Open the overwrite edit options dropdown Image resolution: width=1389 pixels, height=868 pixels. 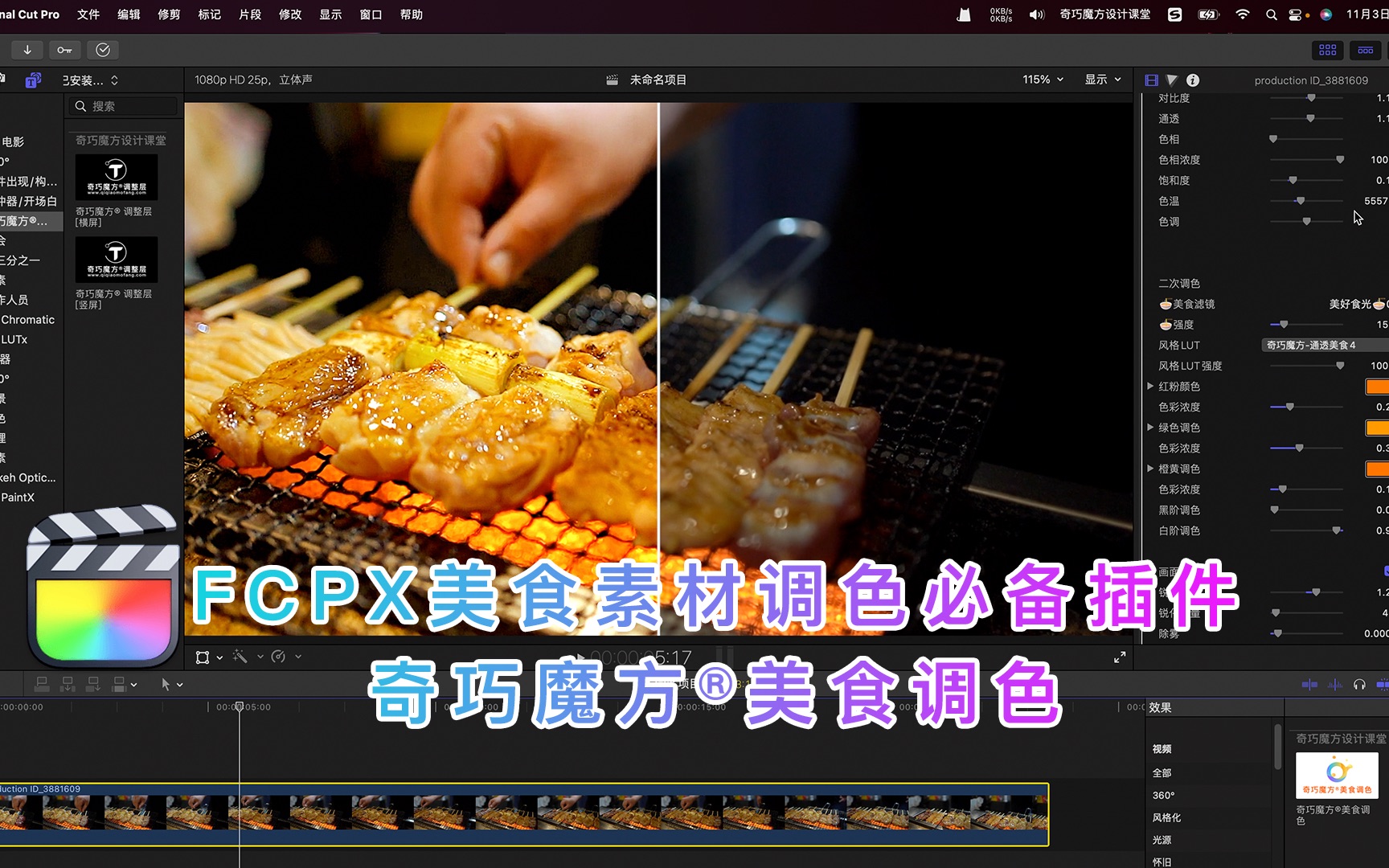point(133,685)
